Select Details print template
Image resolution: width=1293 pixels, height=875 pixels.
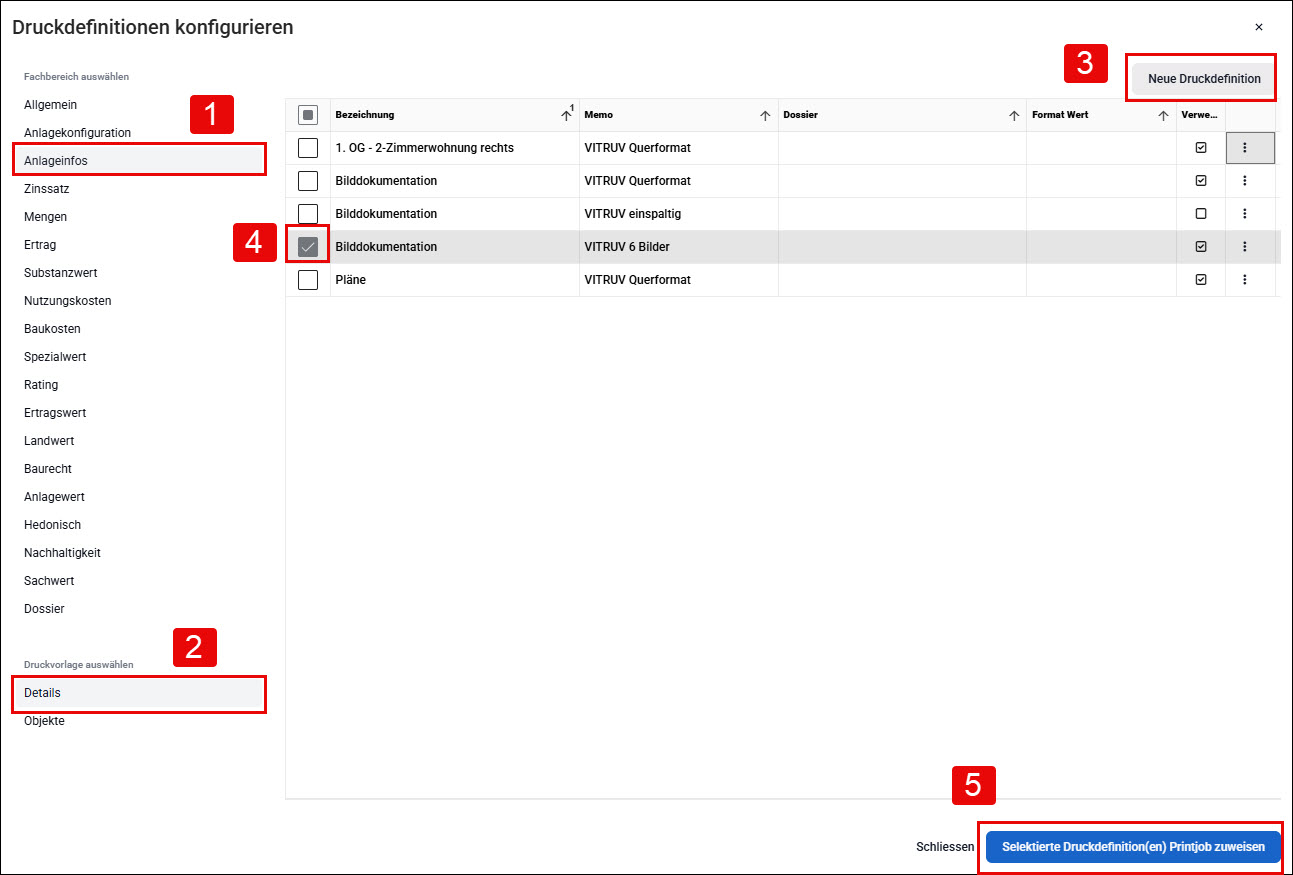(139, 693)
